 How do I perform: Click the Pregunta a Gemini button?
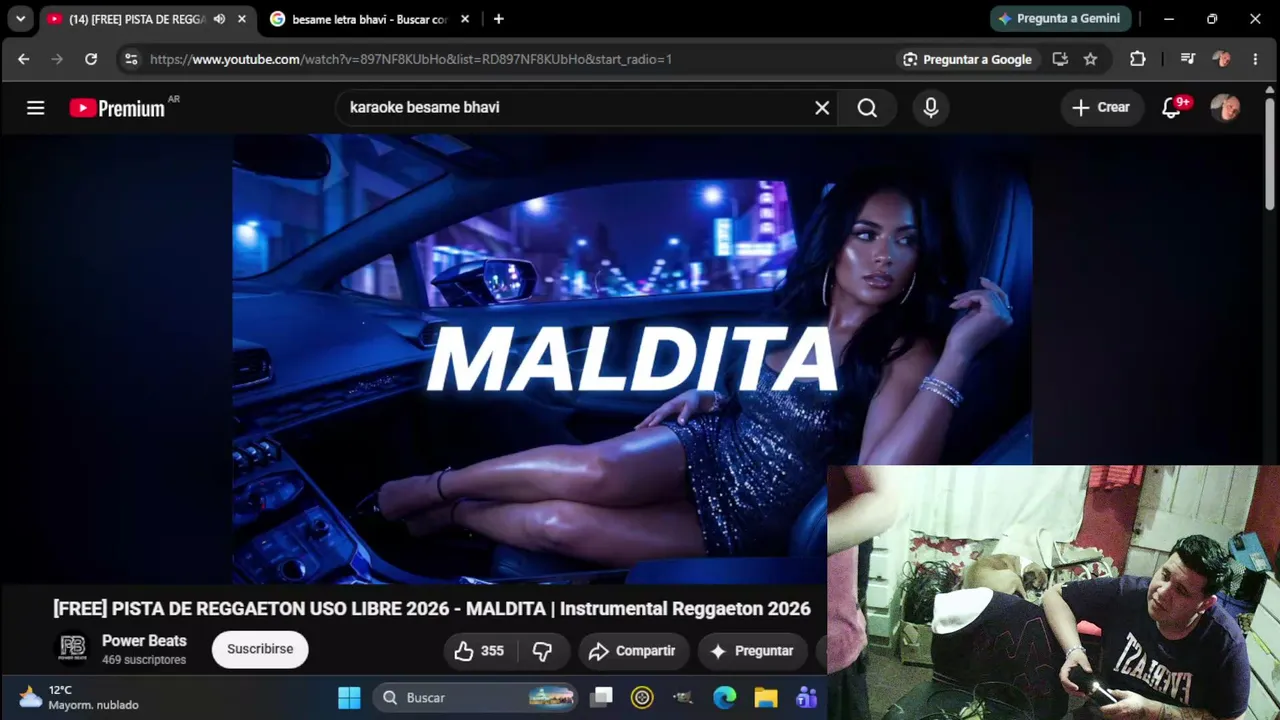pyautogui.click(x=1061, y=19)
